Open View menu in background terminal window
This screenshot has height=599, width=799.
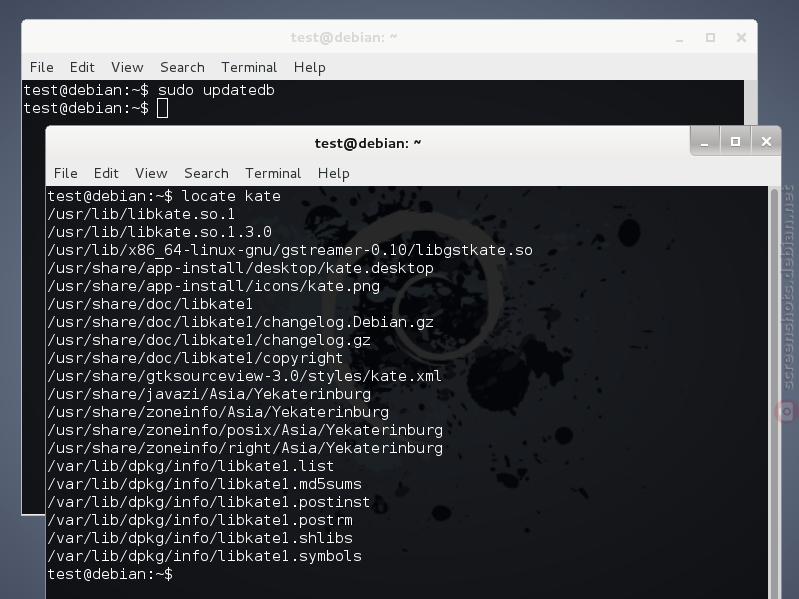pyautogui.click(x=127, y=67)
